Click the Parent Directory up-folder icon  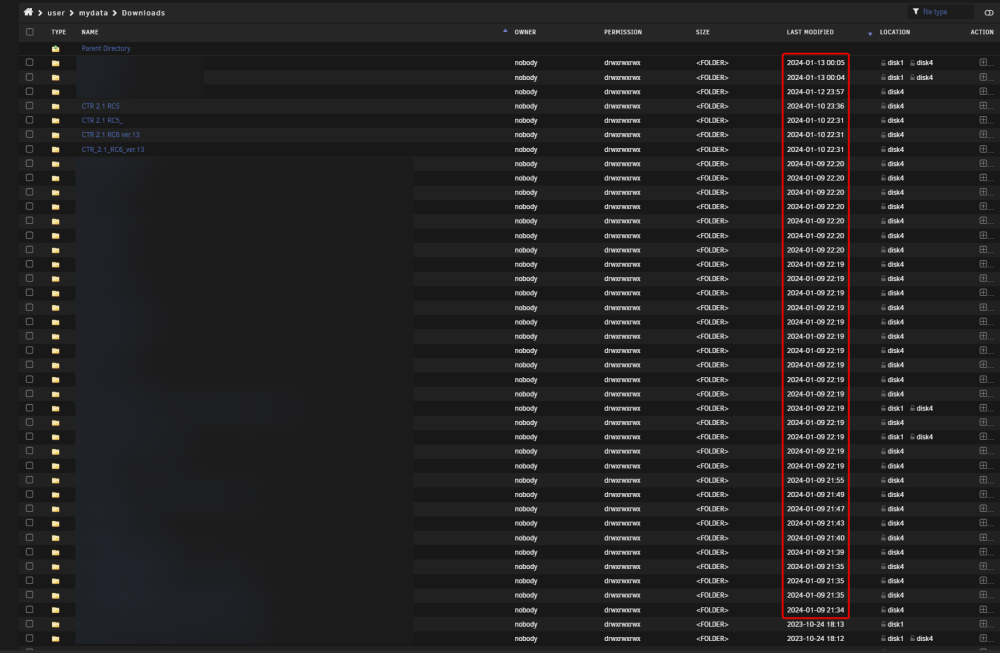pos(55,48)
